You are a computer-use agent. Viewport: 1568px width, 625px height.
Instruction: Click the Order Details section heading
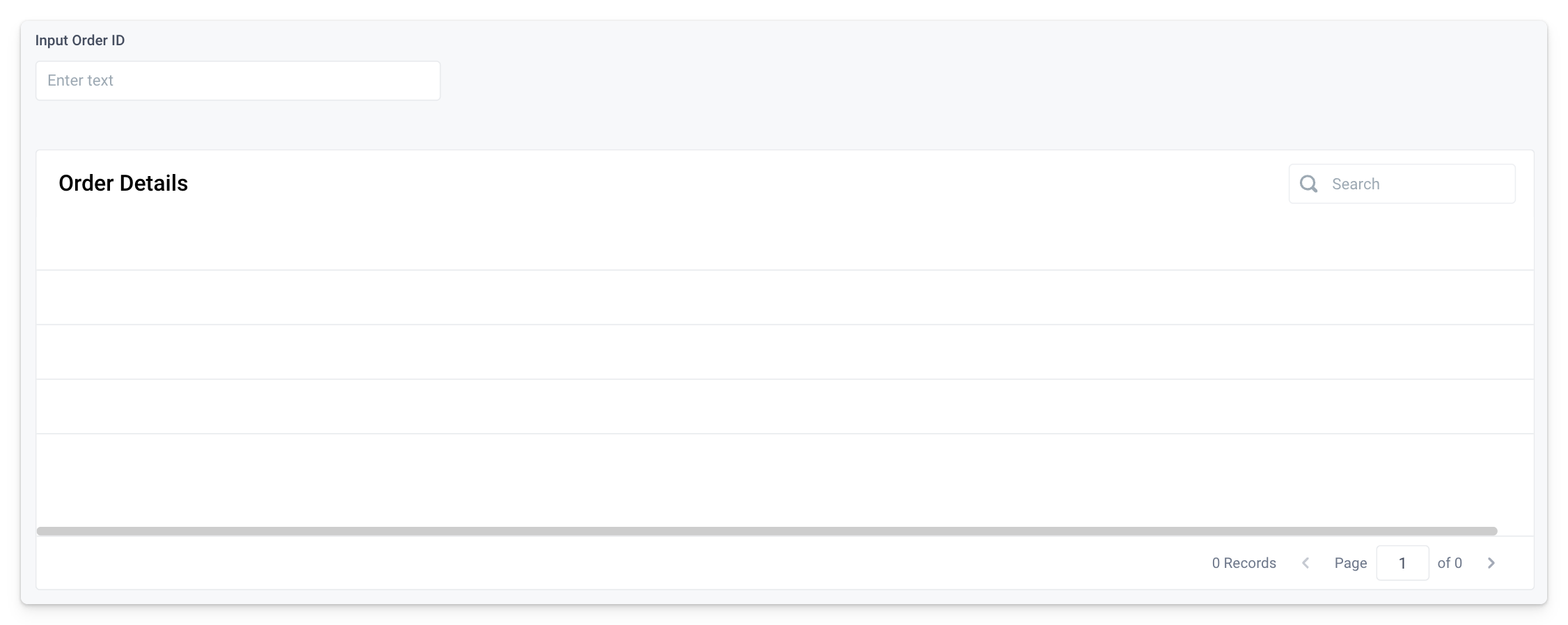123,183
